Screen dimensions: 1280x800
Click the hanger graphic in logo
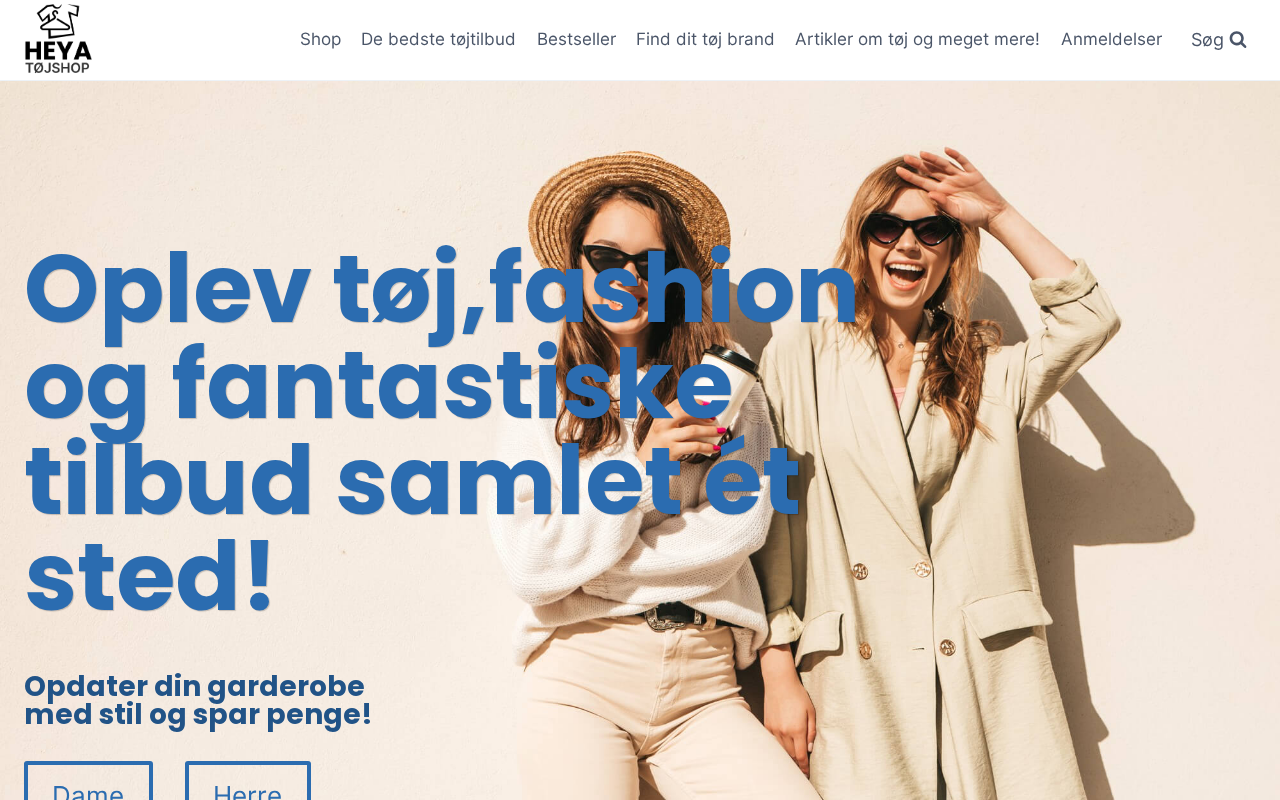pos(57,21)
